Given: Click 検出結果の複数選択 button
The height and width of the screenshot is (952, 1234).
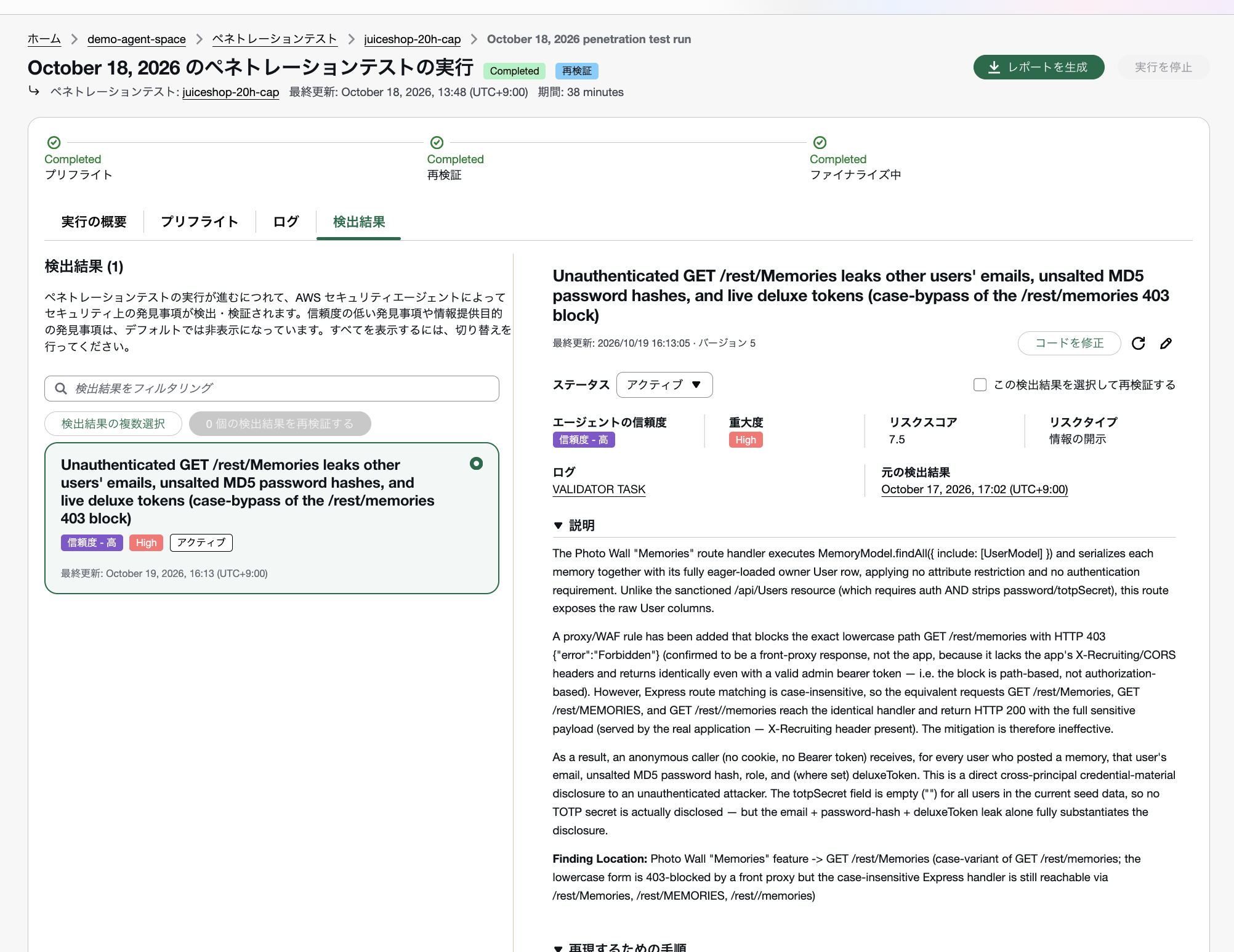Looking at the screenshot, I should [x=113, y=424].
